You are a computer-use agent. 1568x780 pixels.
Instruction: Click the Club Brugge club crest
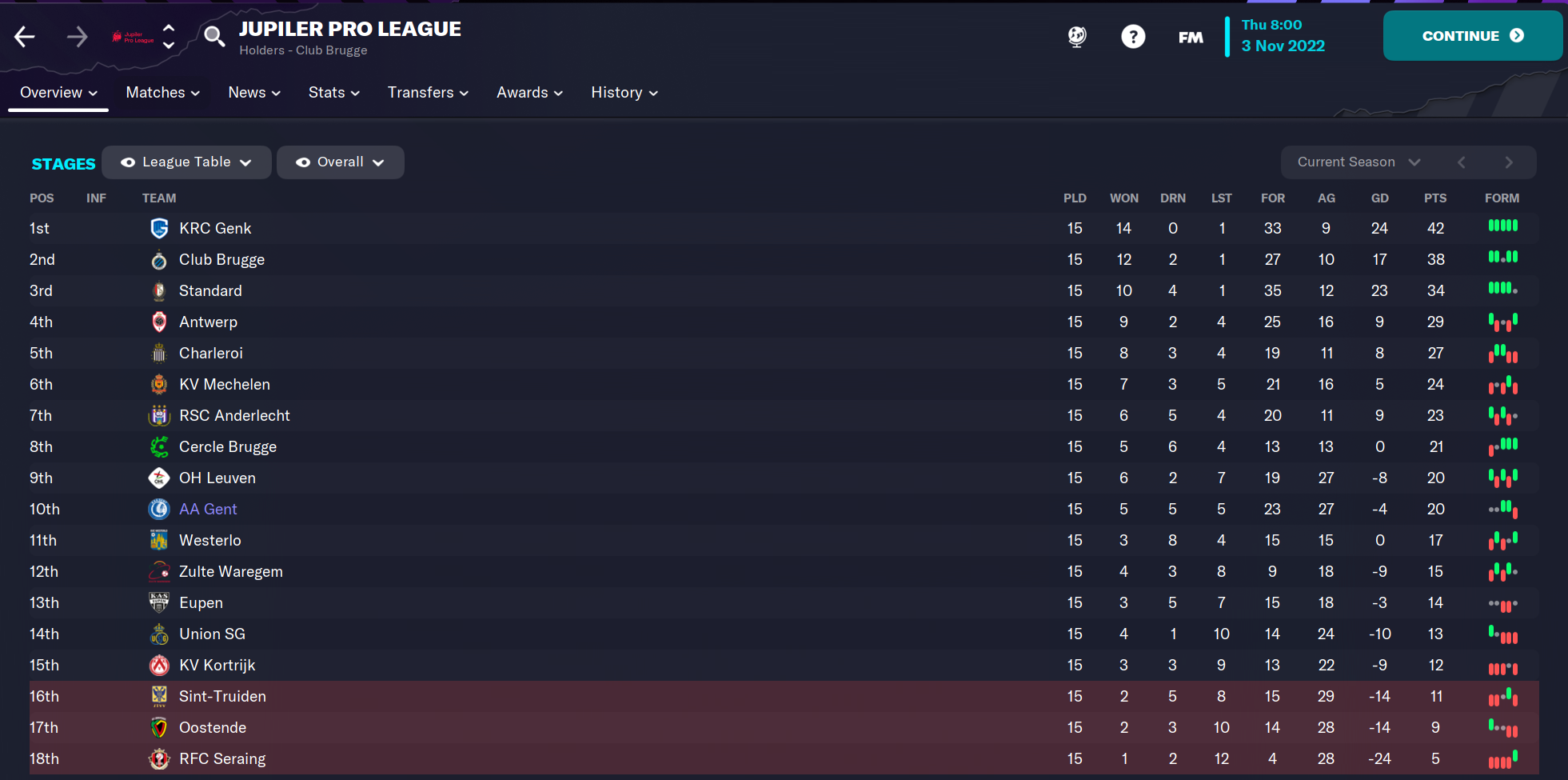(159, 259)
